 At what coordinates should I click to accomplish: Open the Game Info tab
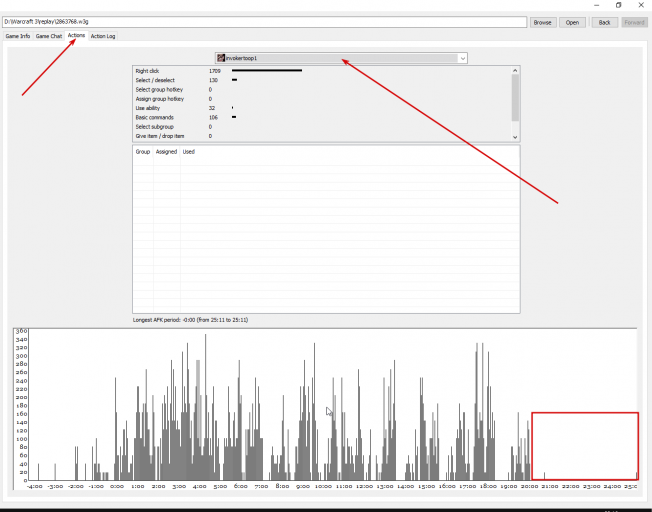tap(18, 36)
